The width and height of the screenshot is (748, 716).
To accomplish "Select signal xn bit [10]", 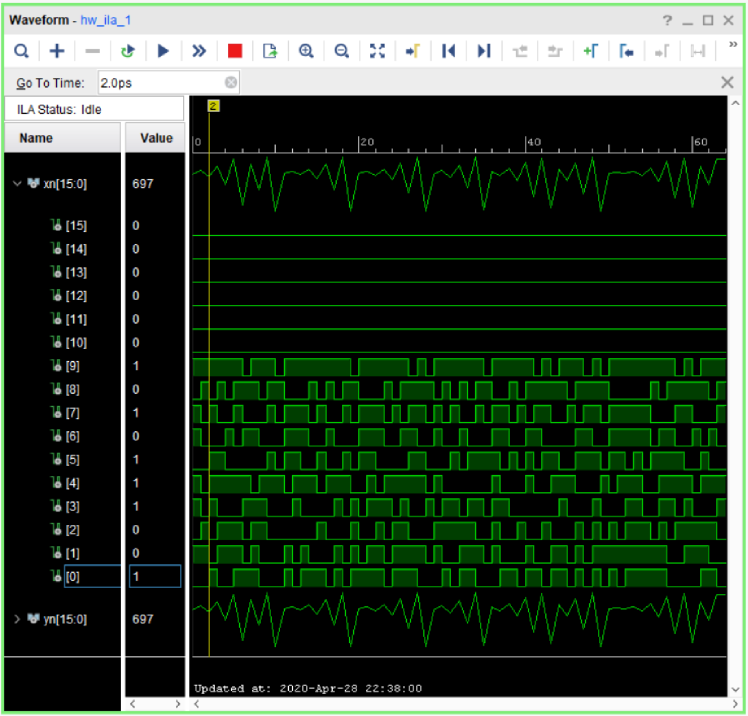I will point(76,342).
